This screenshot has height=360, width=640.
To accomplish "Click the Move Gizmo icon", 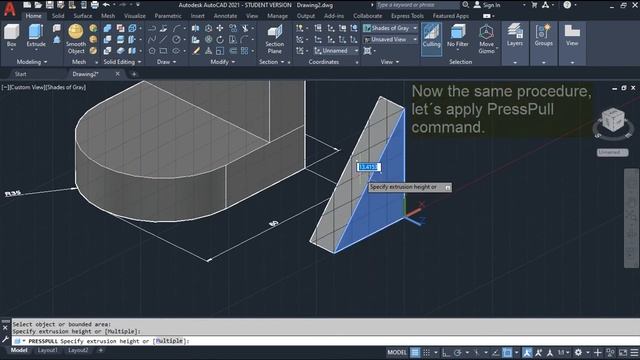I will coord(486,39).
